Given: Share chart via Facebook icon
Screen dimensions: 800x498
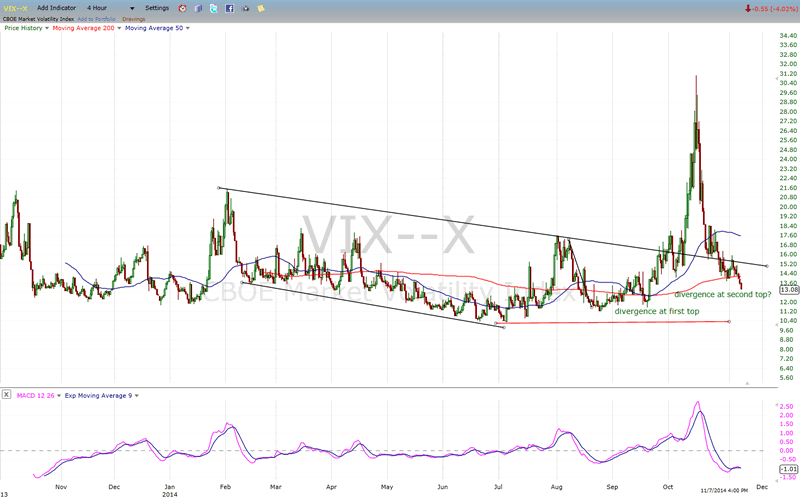Looking at the screenshot, I should click(x=230, y=8).
